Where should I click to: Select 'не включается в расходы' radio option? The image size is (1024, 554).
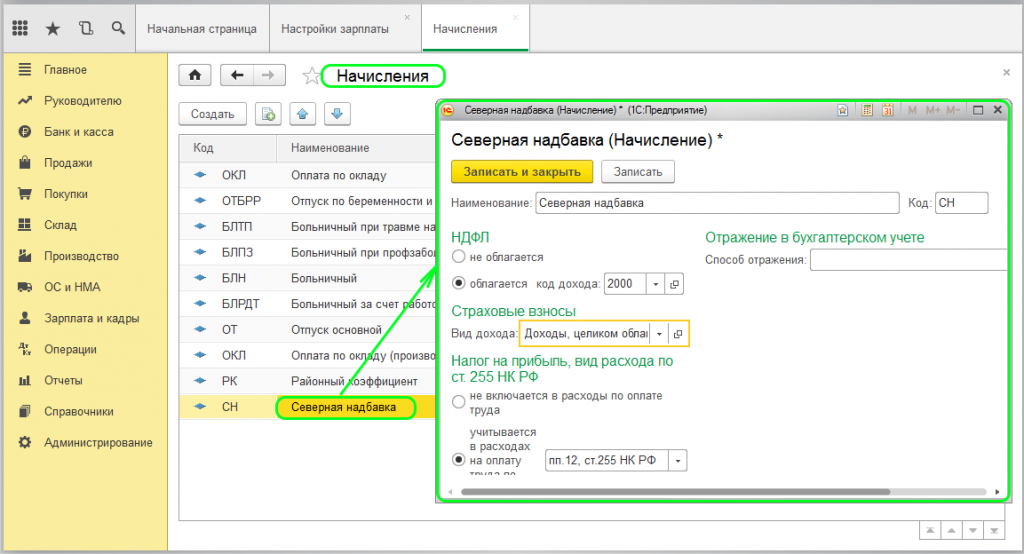[x=459, y=402]
